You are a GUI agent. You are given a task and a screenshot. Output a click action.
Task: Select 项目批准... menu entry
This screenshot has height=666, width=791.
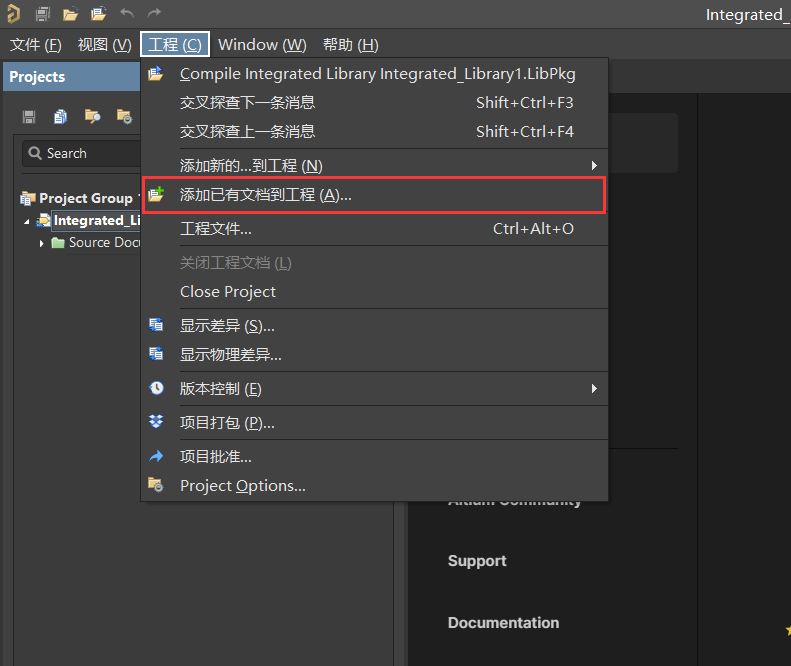(374, 457)
